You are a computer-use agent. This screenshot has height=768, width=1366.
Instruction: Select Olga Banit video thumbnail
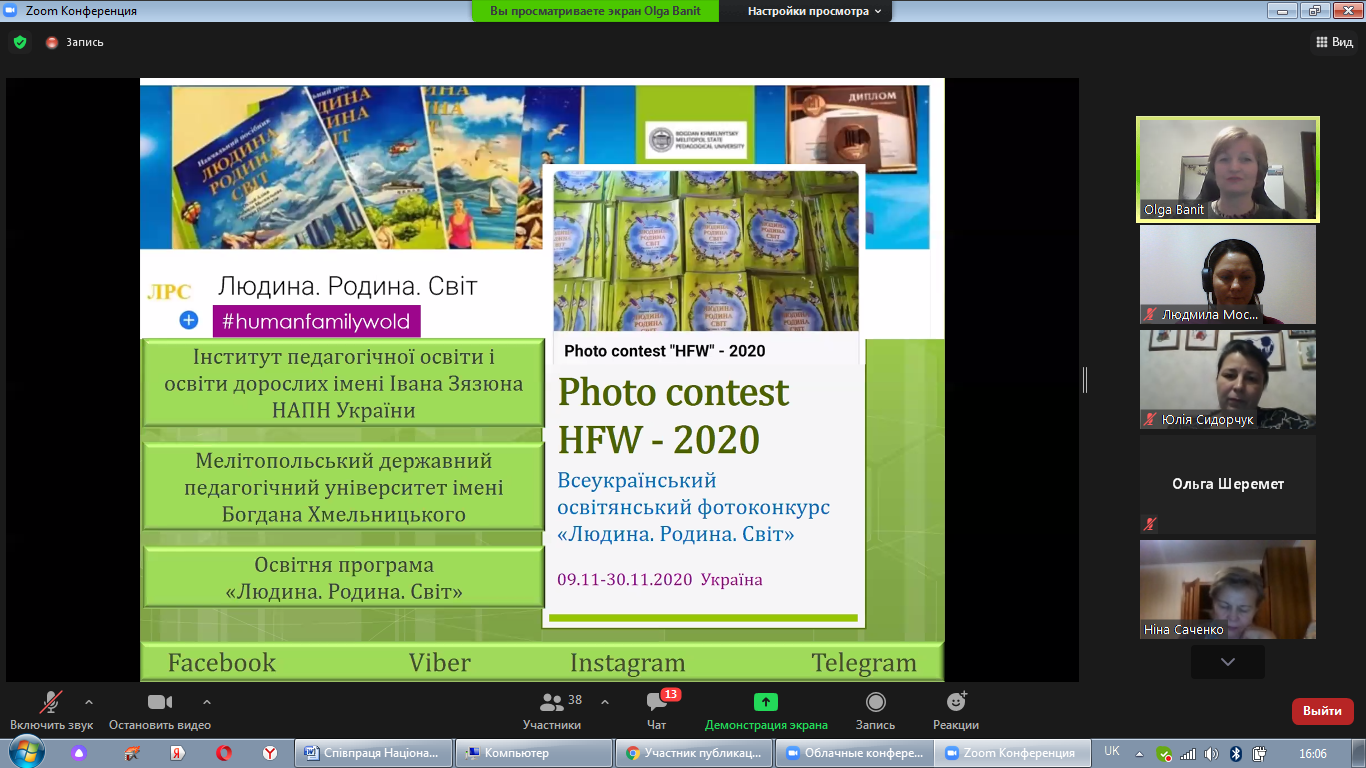pyautogui.click(x=1228, y=168)
